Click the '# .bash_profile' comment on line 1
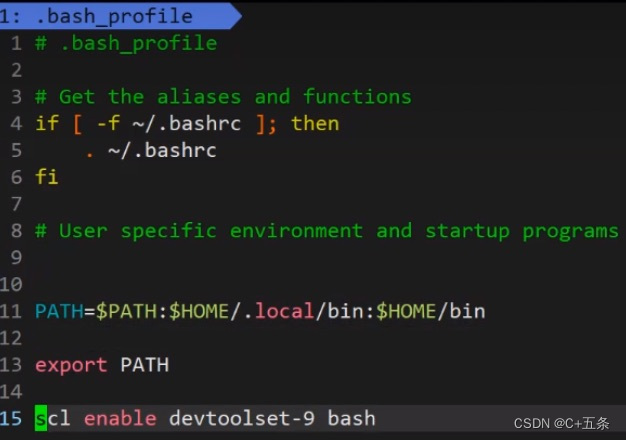Screen dimensions: 626x440 126,43
